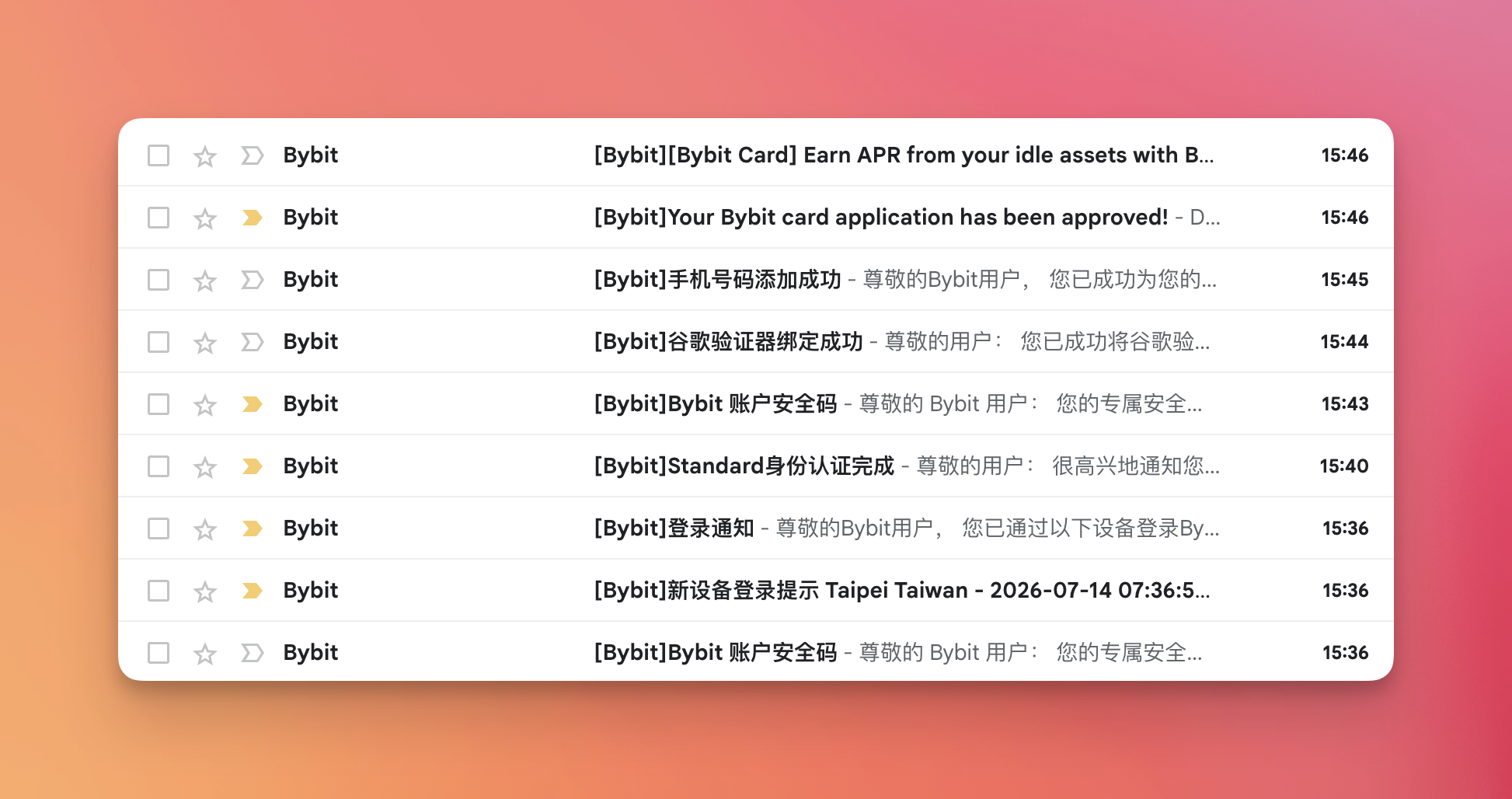
Task: Toggle importance marker on 'card application has been approved' email
Action: (252, 218)
